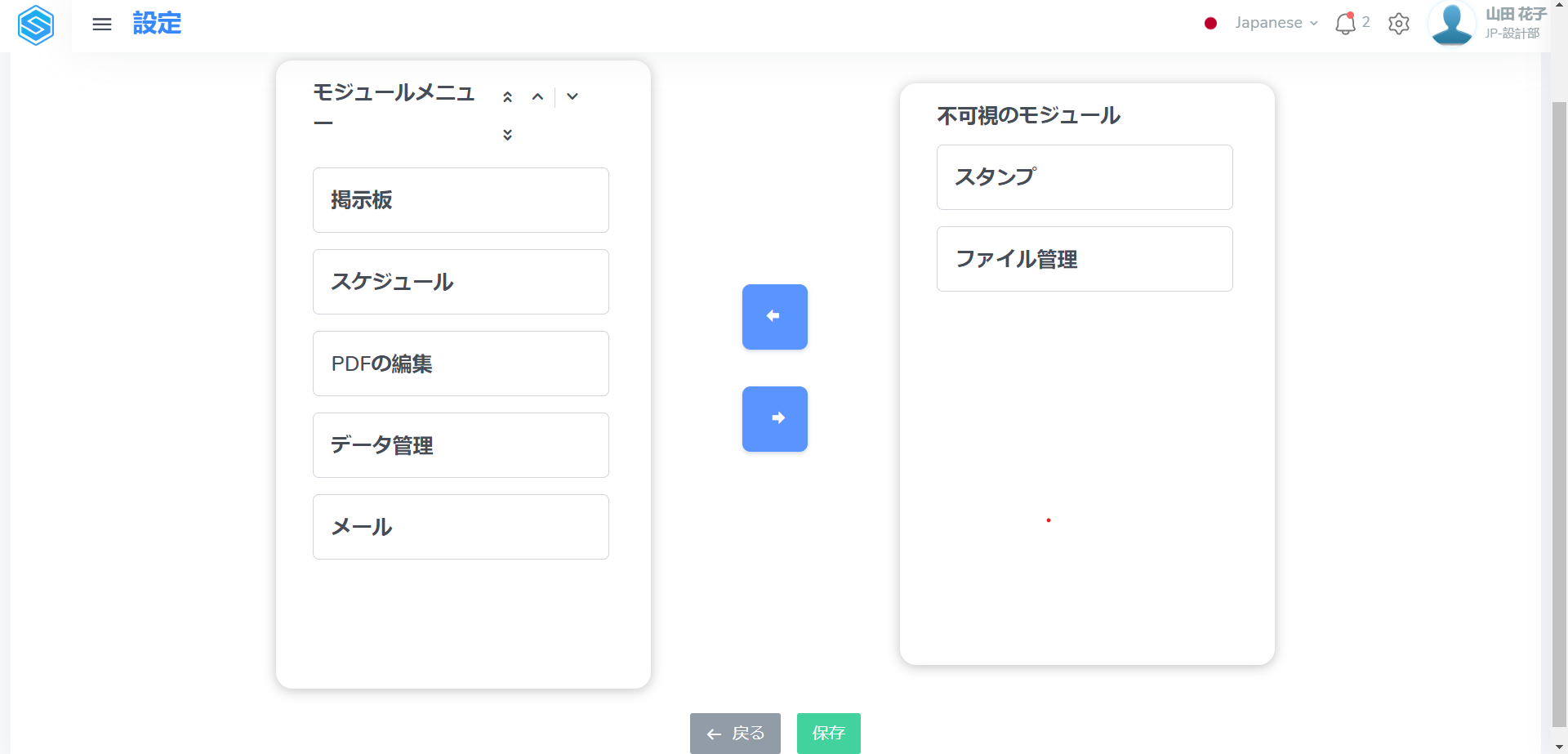Move item down with single down chevron
The image size is (1568, 754).
(x=572, y=96)
